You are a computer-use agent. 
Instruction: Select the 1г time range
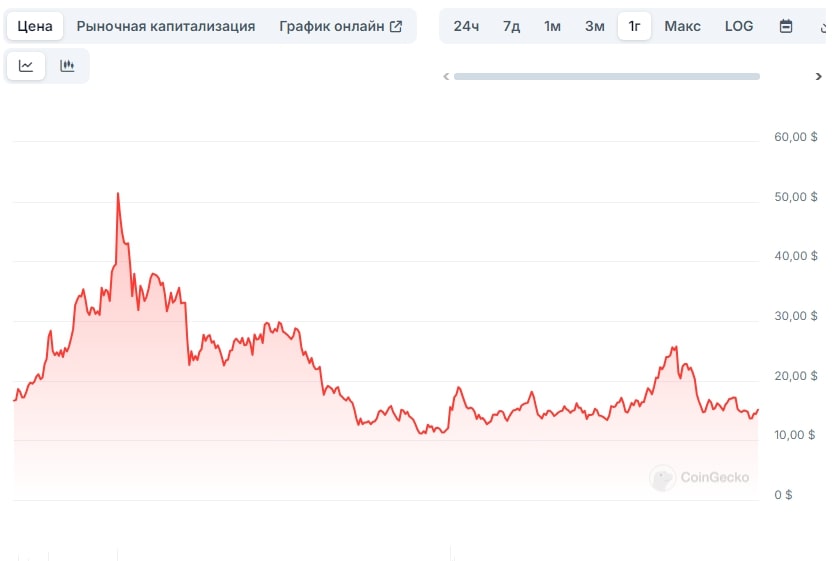click(634, 26)
